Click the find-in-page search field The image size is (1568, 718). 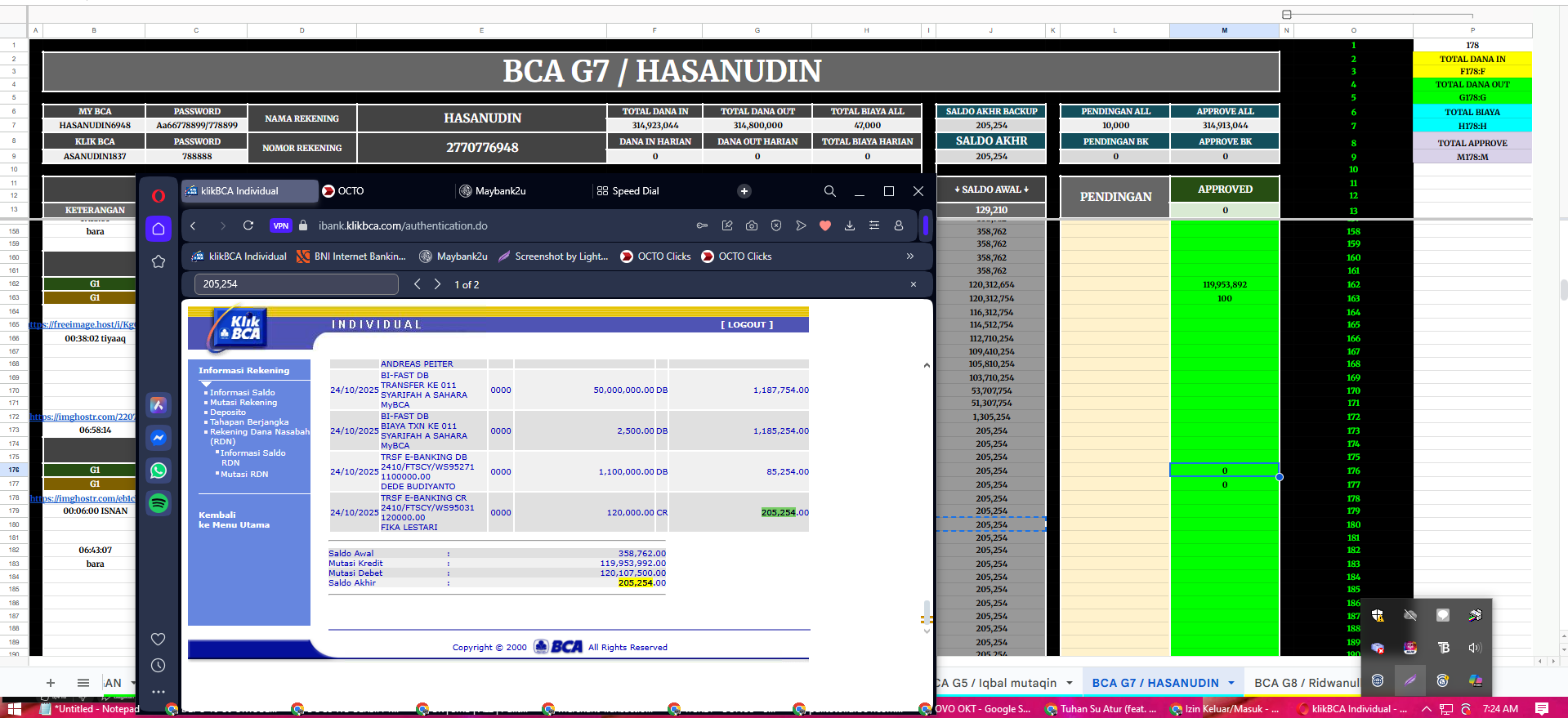[x=296, y=284]
